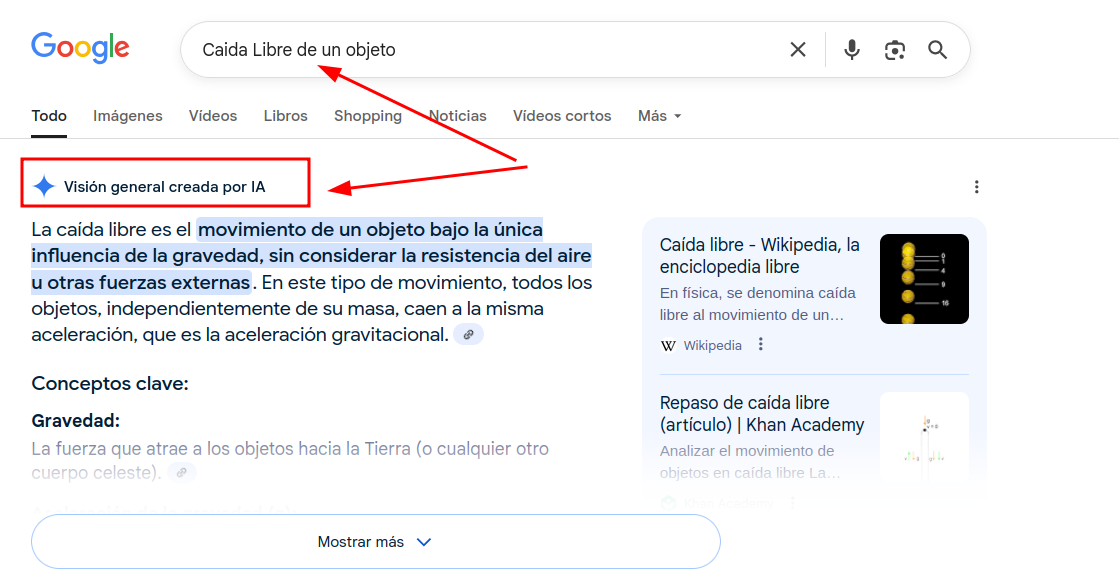Open Google Lens image search camera icon
This screenshot has width=1119, height=580.
(x=894, y=50)
